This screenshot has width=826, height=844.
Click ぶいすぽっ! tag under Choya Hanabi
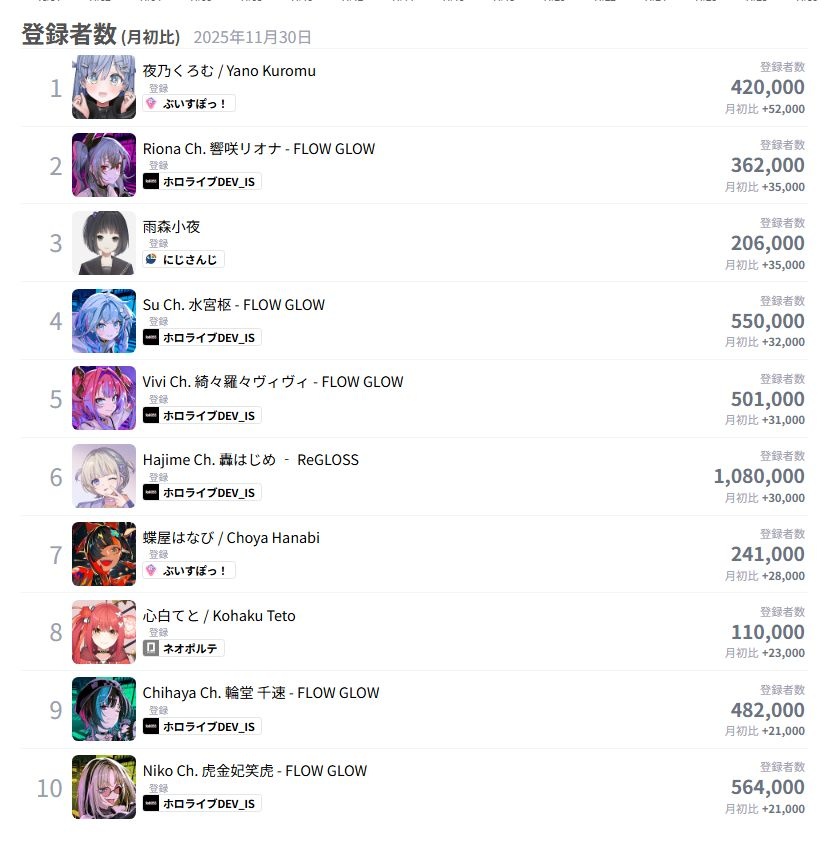(x=189, y=571)
